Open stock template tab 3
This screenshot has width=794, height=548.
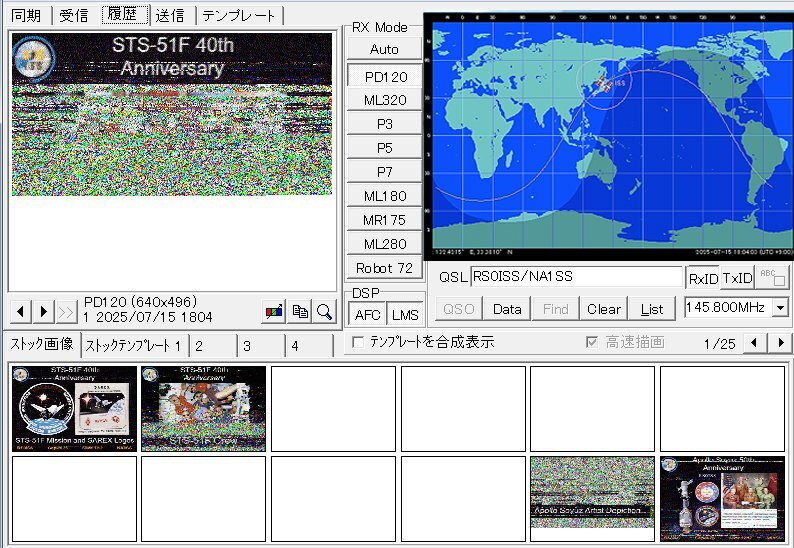(x=260, y=346)
